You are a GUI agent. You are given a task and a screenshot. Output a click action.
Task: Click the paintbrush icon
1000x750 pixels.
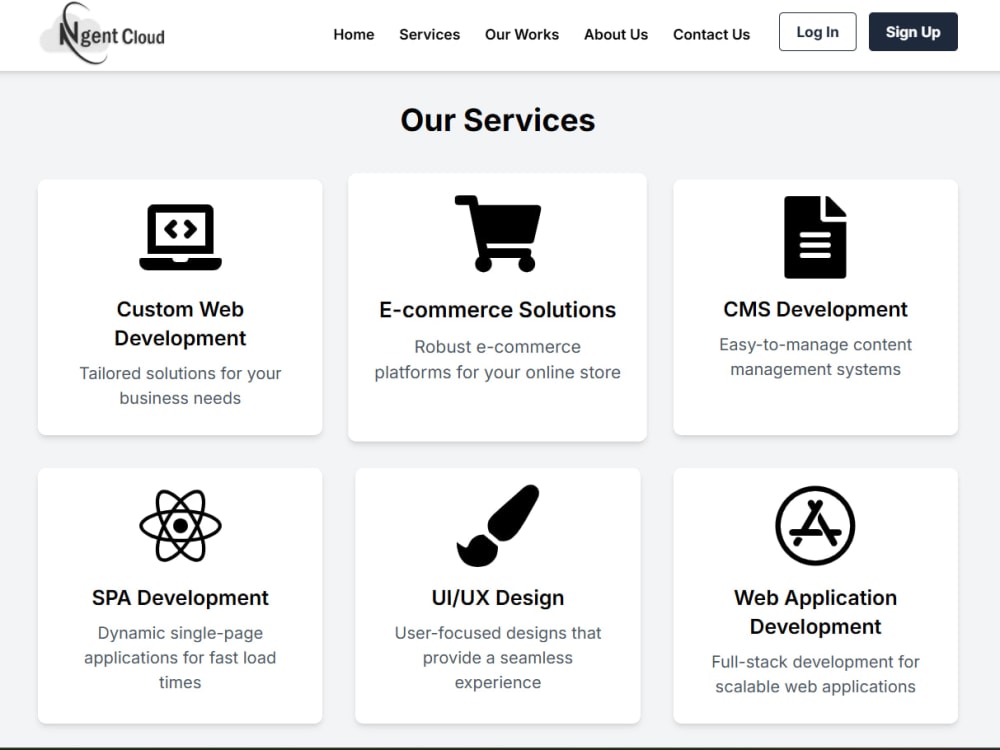point(497,526)
